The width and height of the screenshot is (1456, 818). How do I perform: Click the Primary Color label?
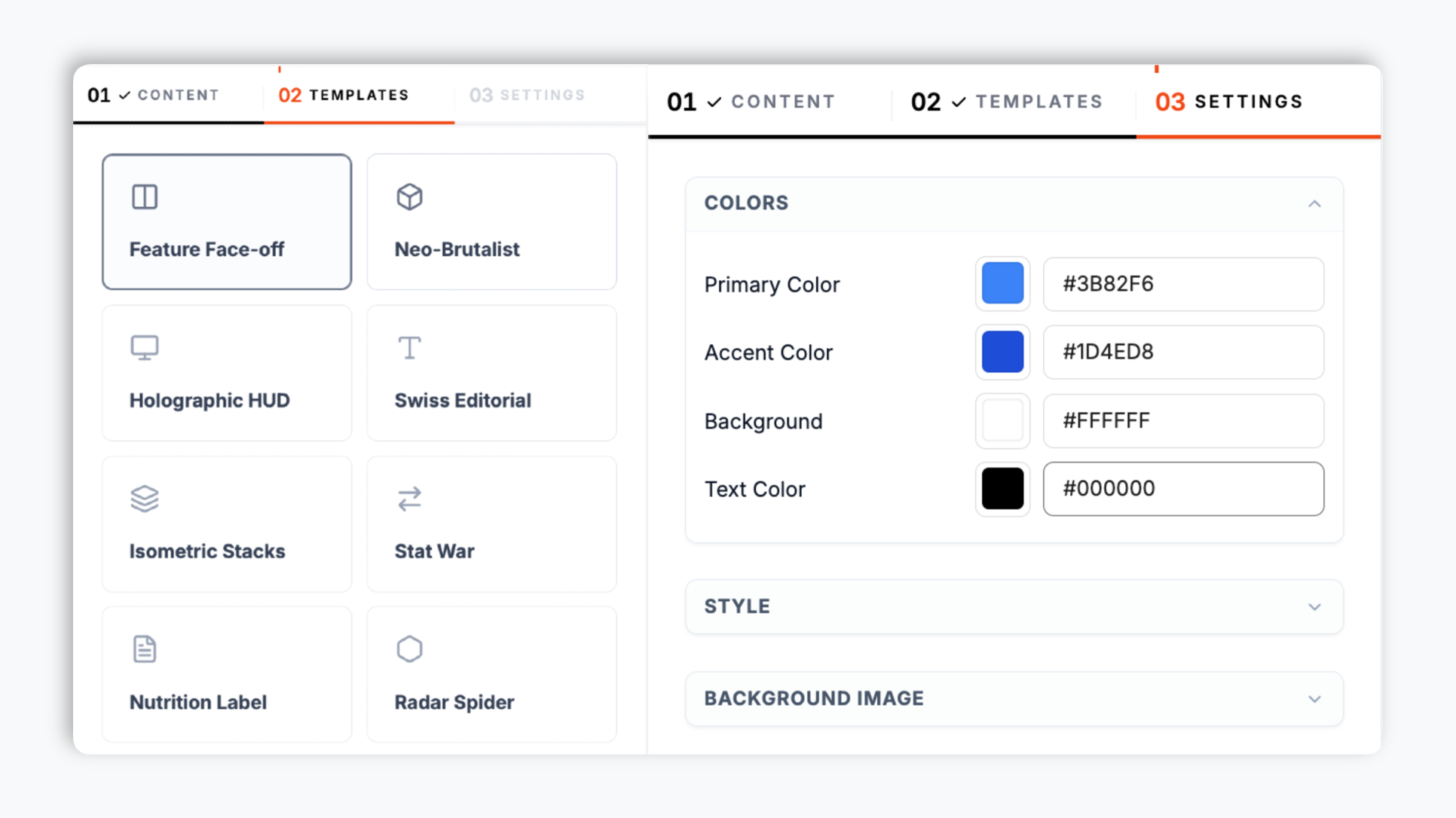tap(772, 285)
